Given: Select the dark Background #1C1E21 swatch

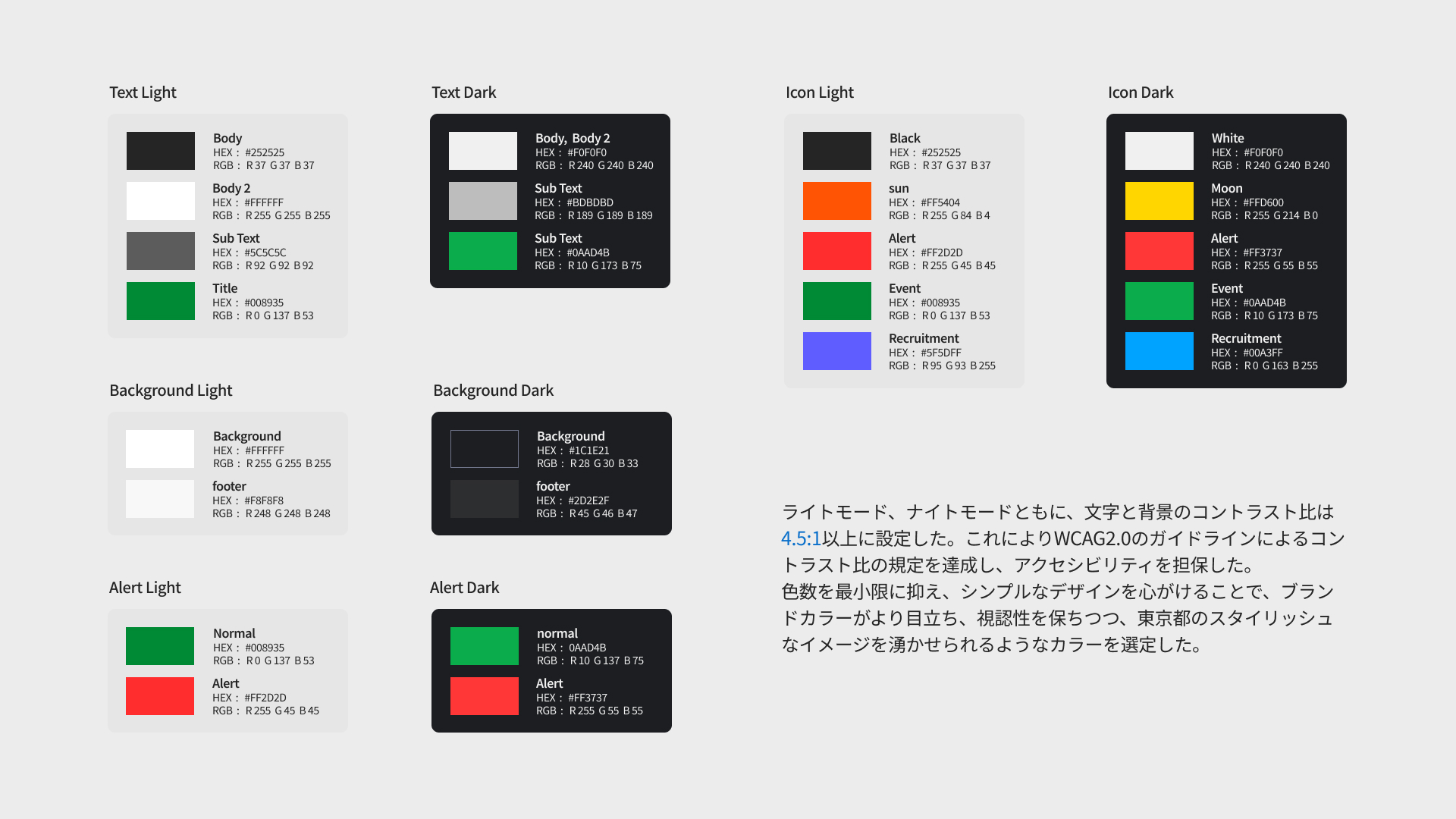Looking at the screenshot, I should [484, 449].
